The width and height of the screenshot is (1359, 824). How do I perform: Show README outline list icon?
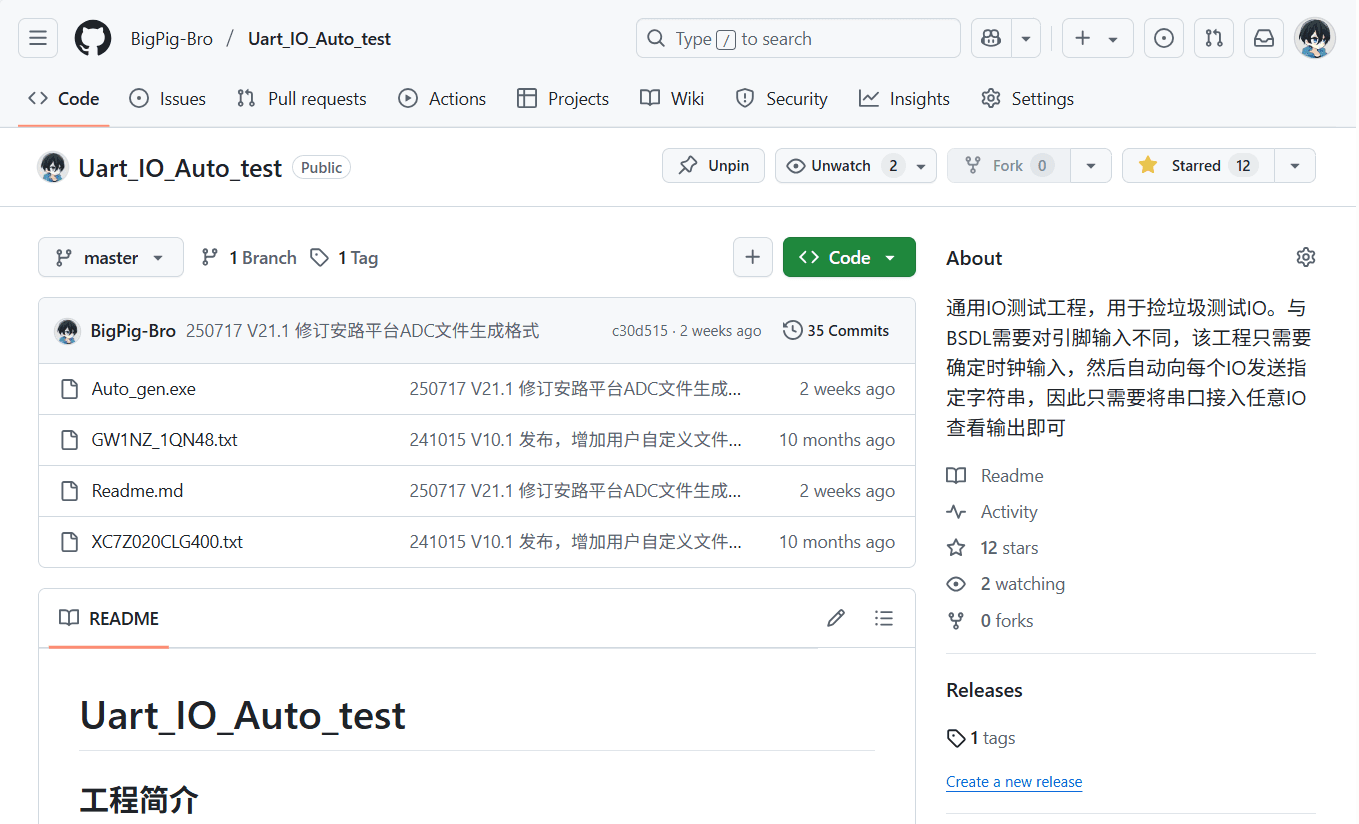[x=883, y=618]
